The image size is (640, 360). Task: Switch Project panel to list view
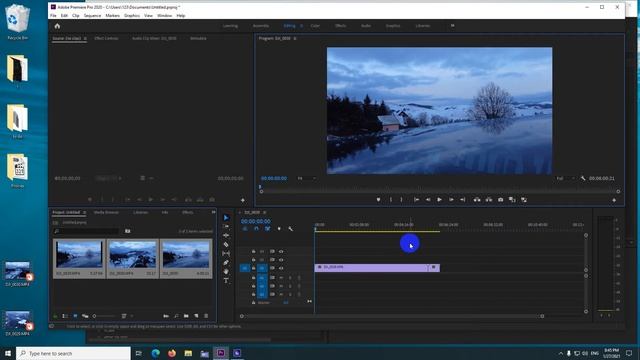click(x=65, y=316)
